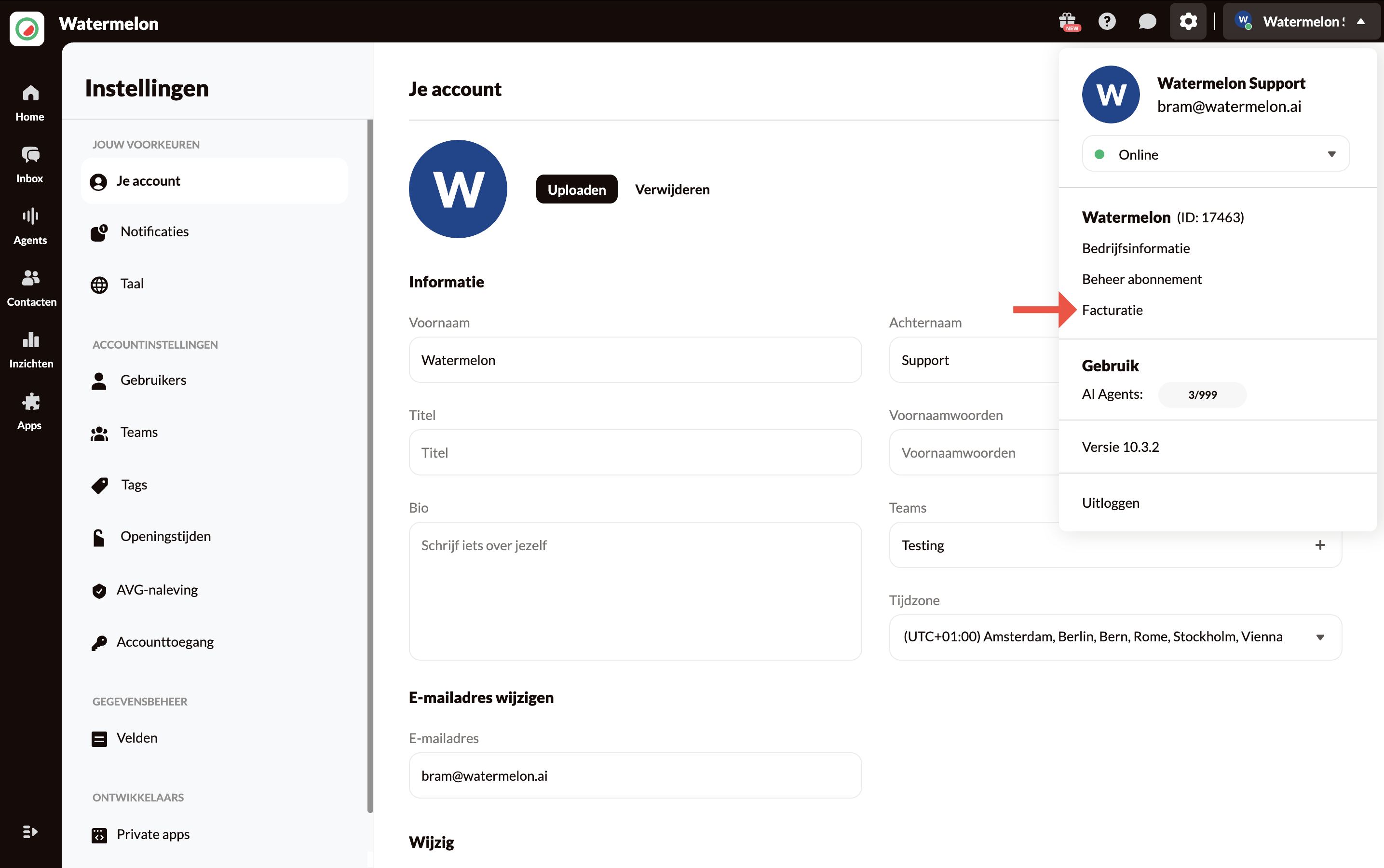Click the settings gear icon
The image size is (1384, 868).
[x=1188, y=22]
